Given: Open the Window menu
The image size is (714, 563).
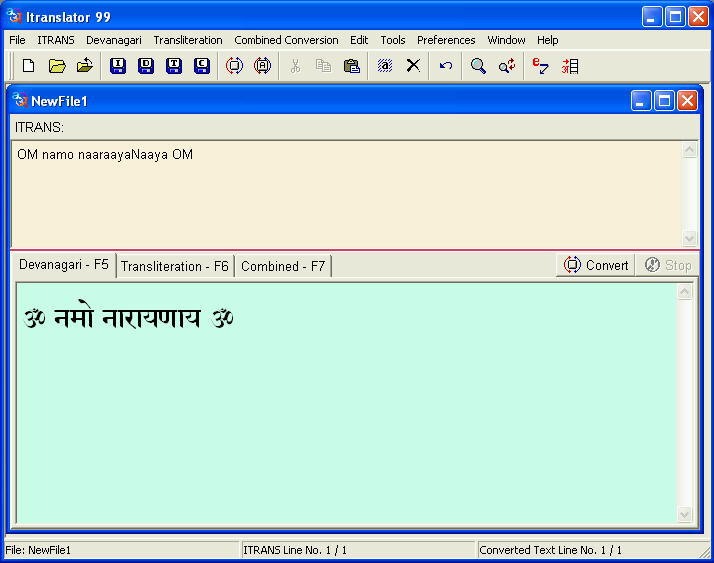Looking at the screenshot, I should [506, 40].
